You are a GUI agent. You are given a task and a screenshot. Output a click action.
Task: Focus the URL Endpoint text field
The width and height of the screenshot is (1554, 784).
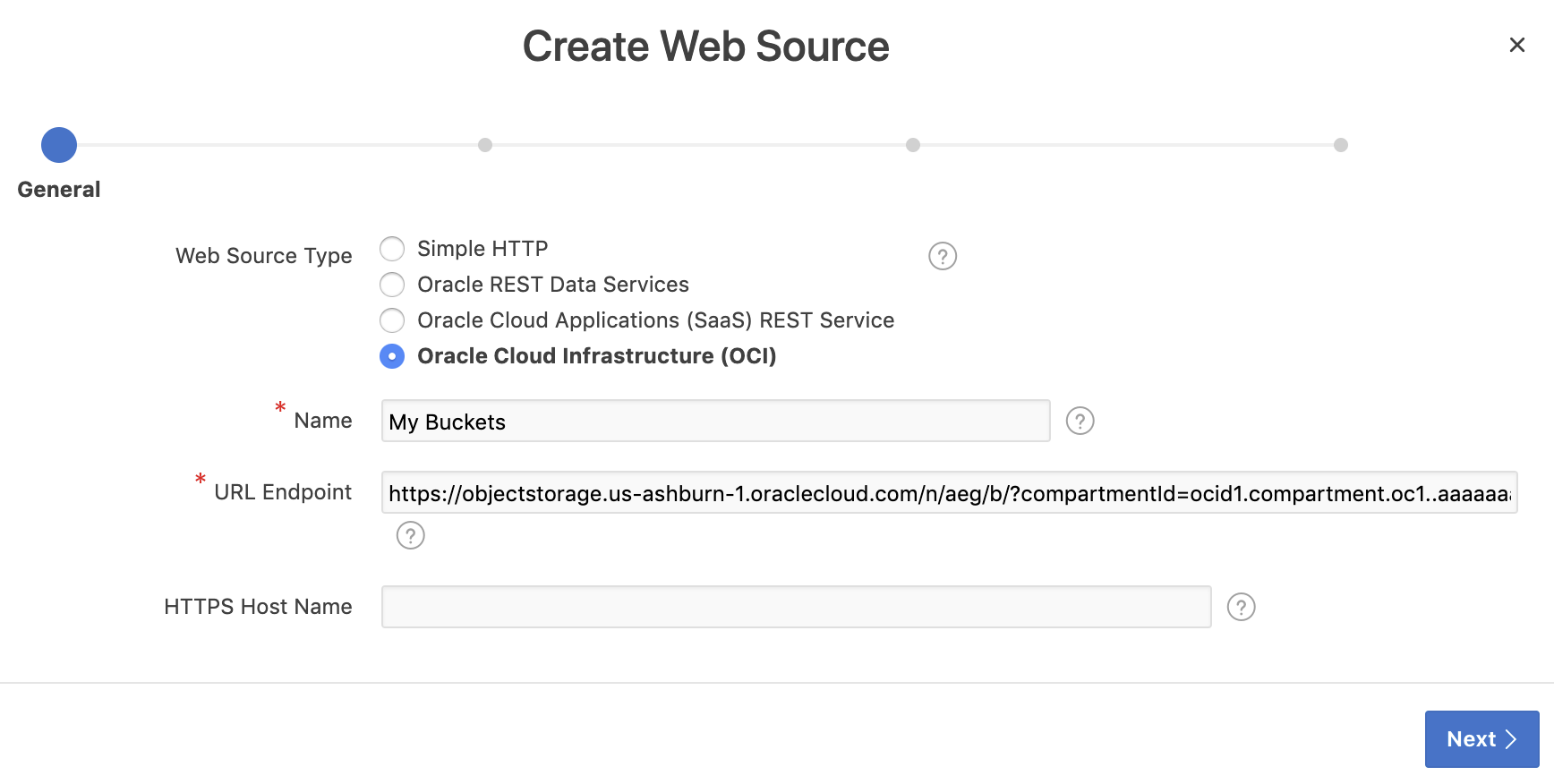pos(949,492)
